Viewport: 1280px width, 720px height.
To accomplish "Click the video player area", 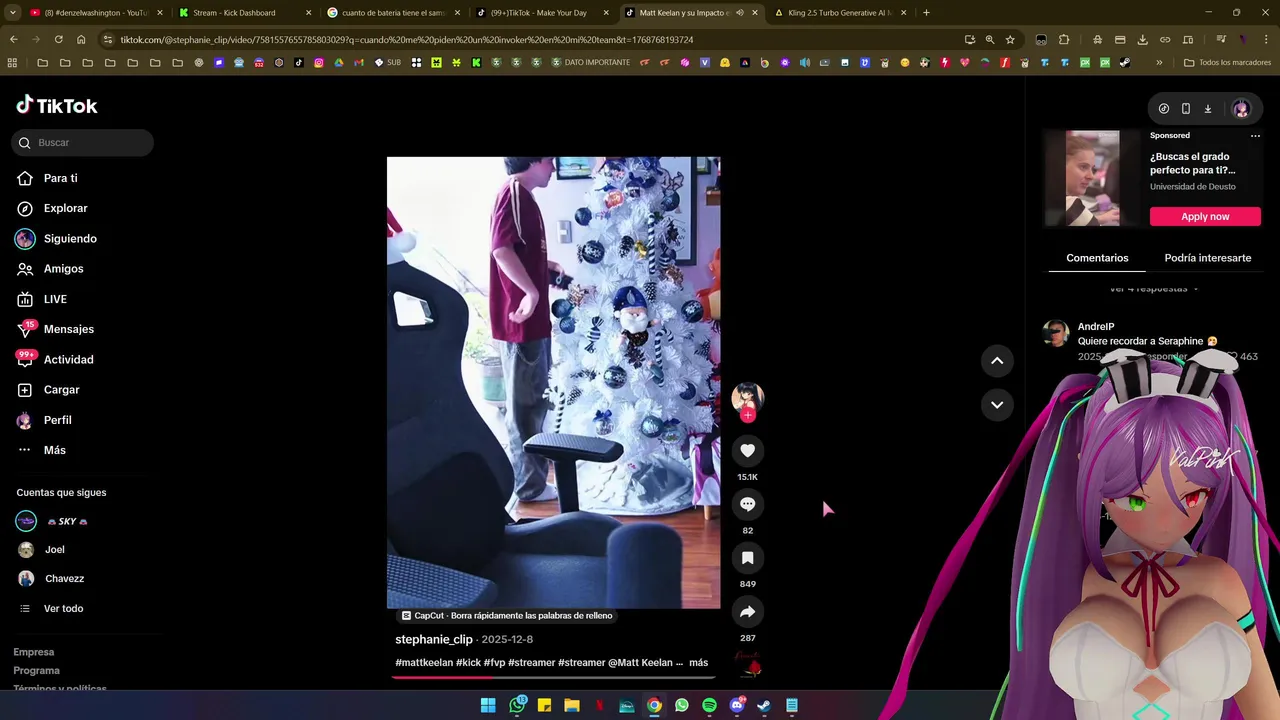I will 553,382.
